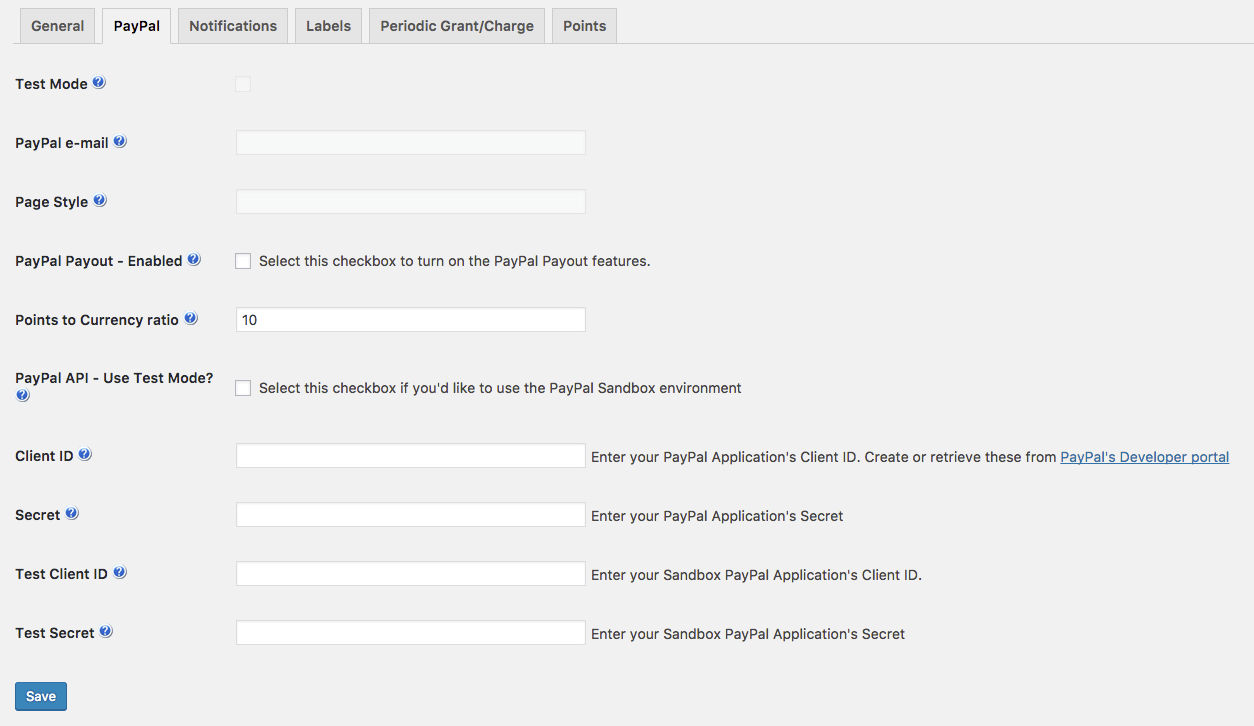
Task: Open the Notifications tab
Action: tap(233, 26)
